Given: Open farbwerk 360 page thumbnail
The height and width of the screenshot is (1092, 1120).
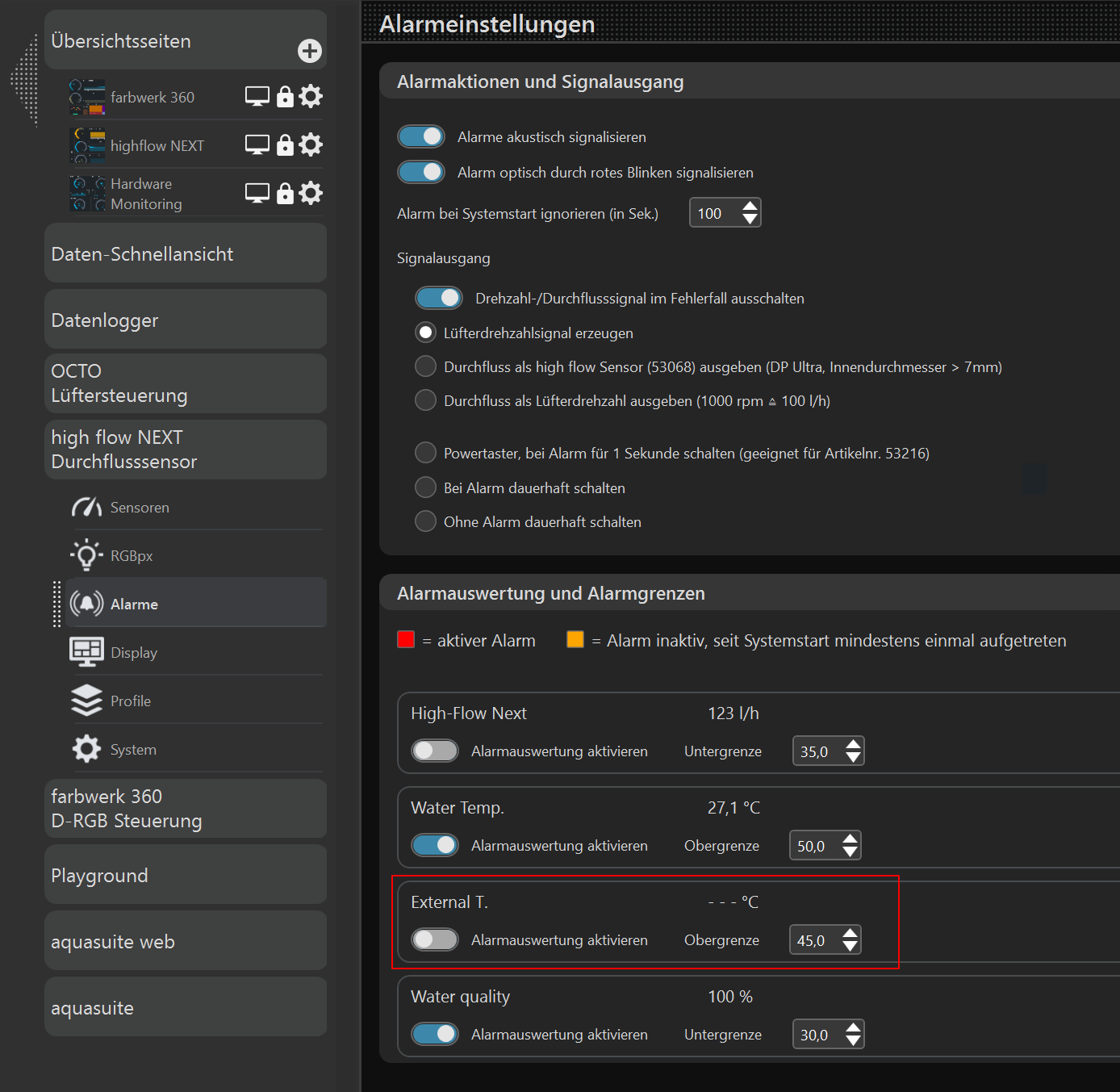Looking at the screenshot, I should coord(87,97).
